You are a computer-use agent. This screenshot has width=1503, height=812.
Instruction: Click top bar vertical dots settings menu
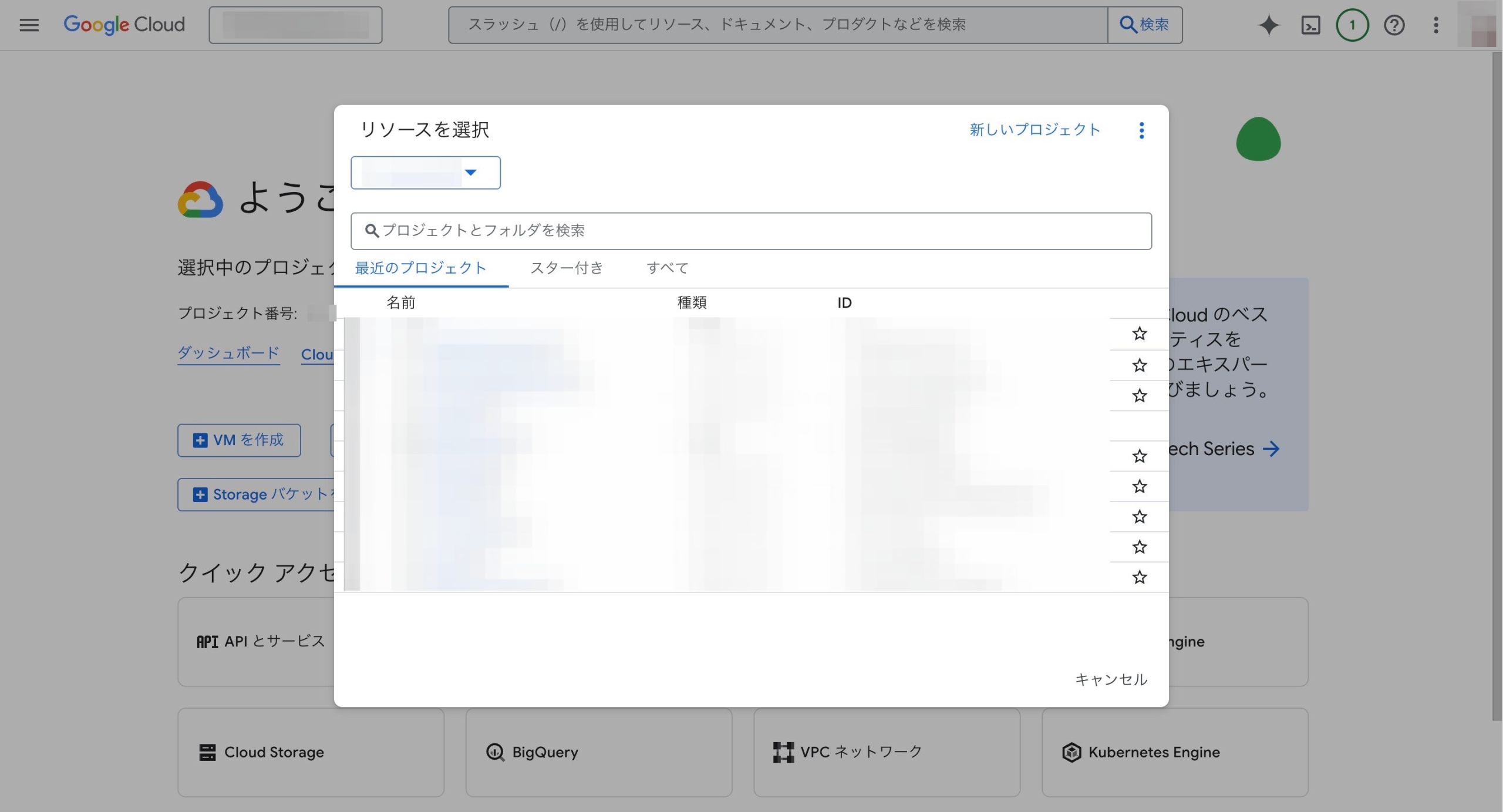(1435, 25)
